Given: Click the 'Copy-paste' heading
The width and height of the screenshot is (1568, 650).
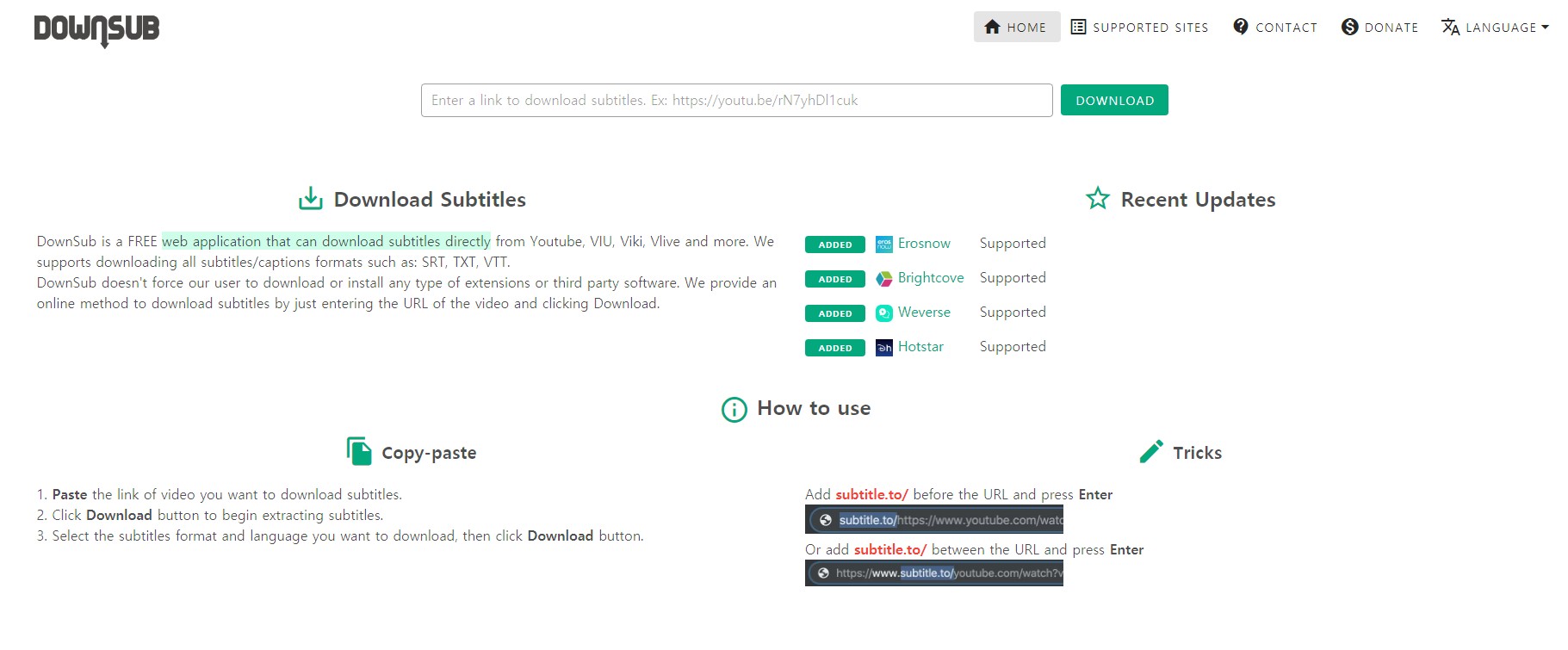Looking at the screenshot, I should [429, 453].
